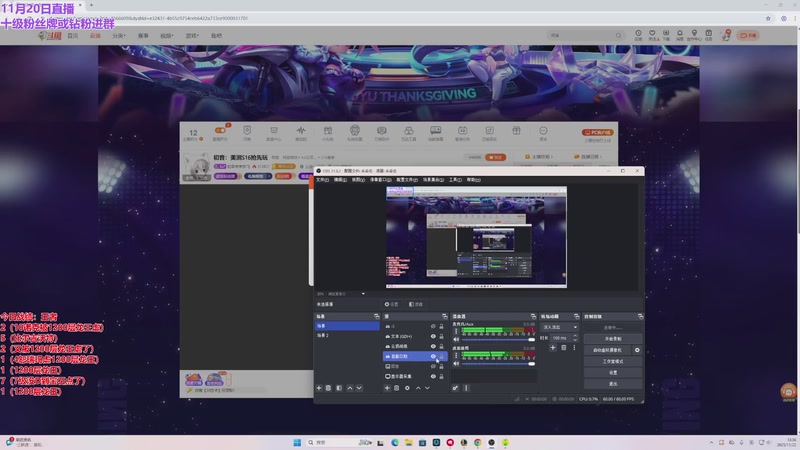Lock the 文本 (GDI+) source
The width and height of the screenshot is (800, 450).
click(x=441, y=336)
